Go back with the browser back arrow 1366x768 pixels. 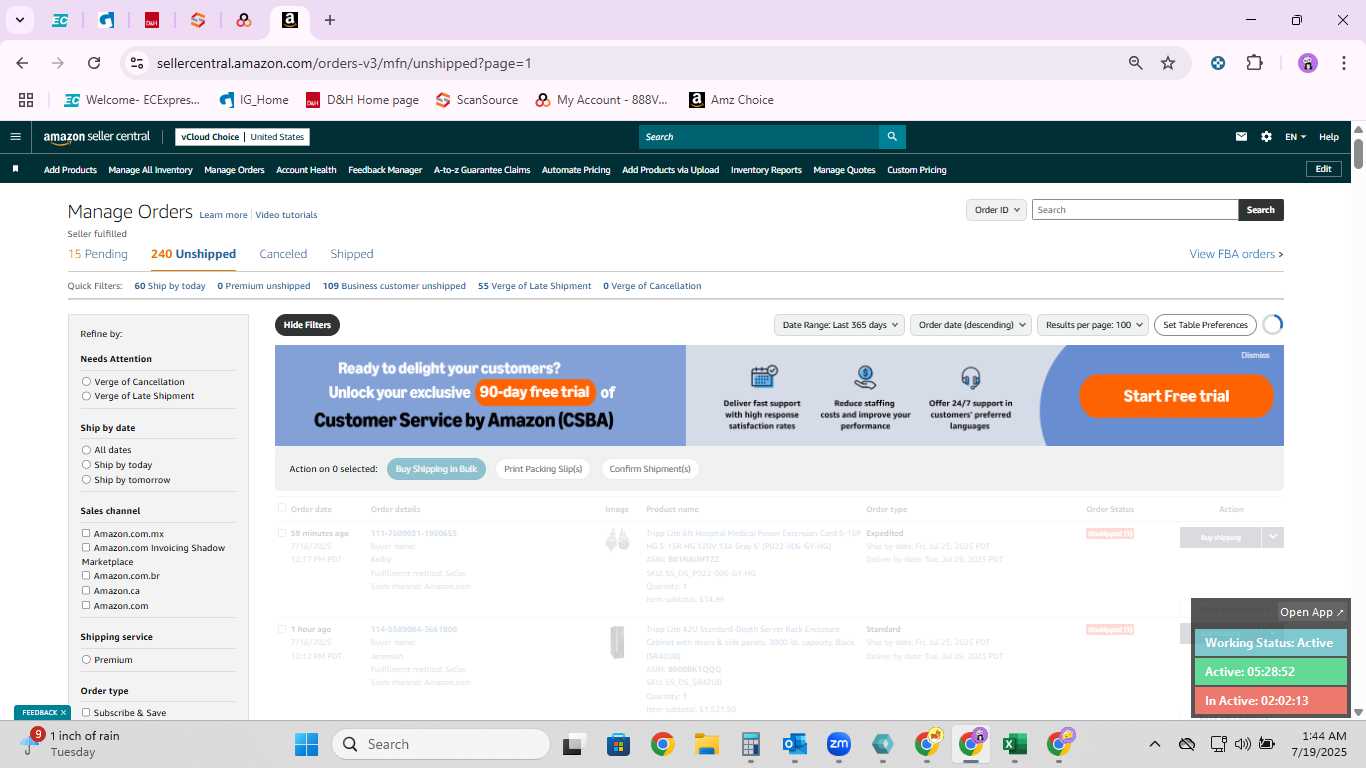(22, 63)
